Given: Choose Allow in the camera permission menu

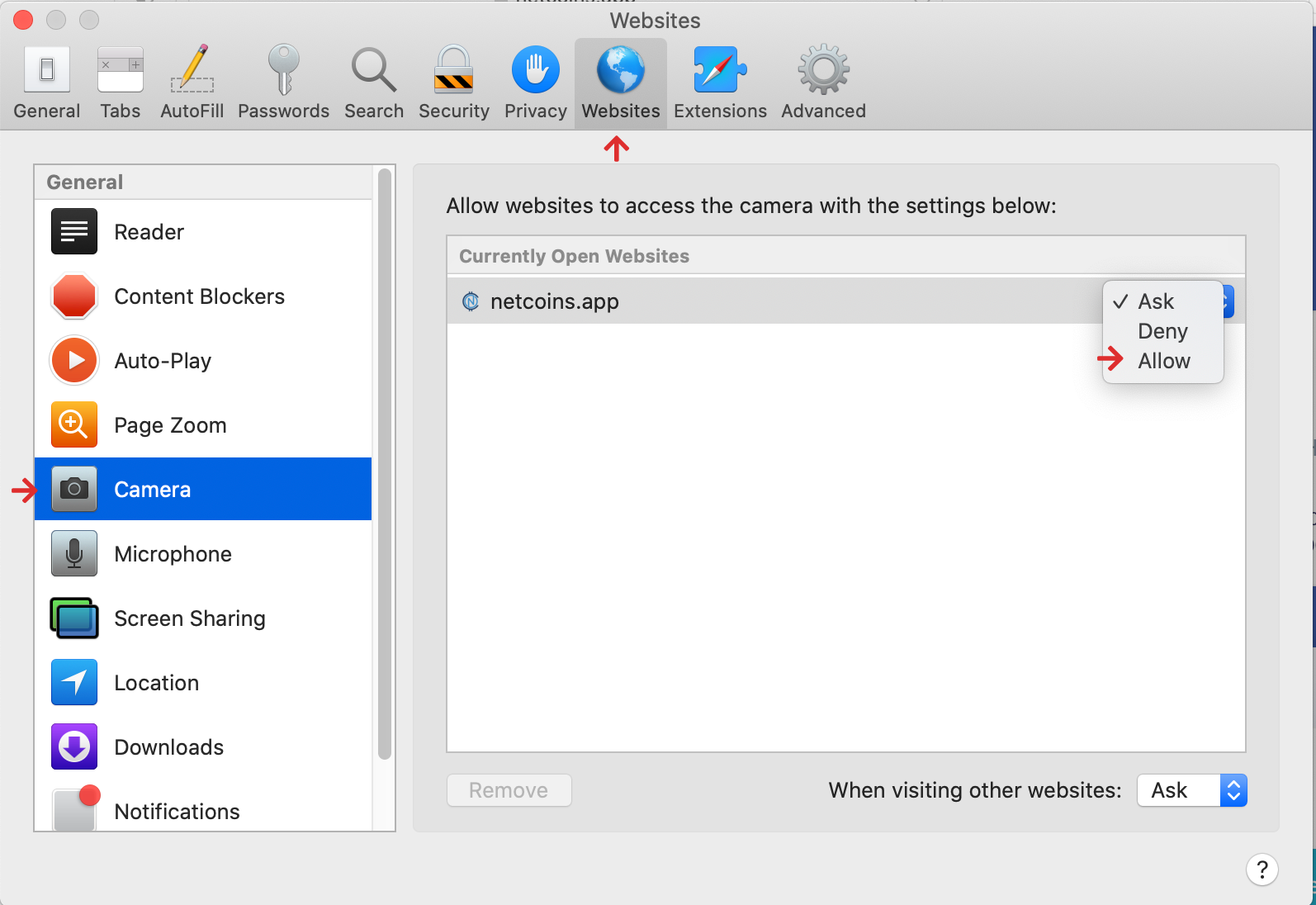Looking at the screenshot, I should point(1162,361).
